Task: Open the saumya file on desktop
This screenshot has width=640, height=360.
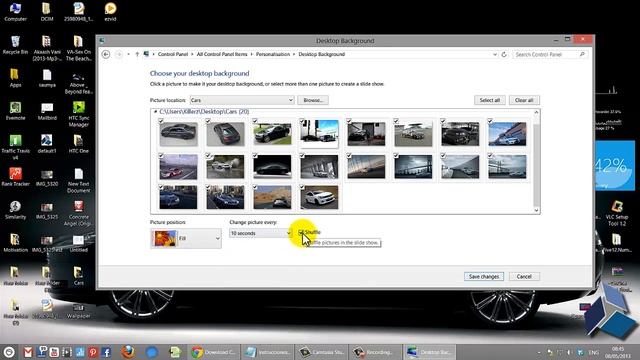Action: (x=47, y=78)
